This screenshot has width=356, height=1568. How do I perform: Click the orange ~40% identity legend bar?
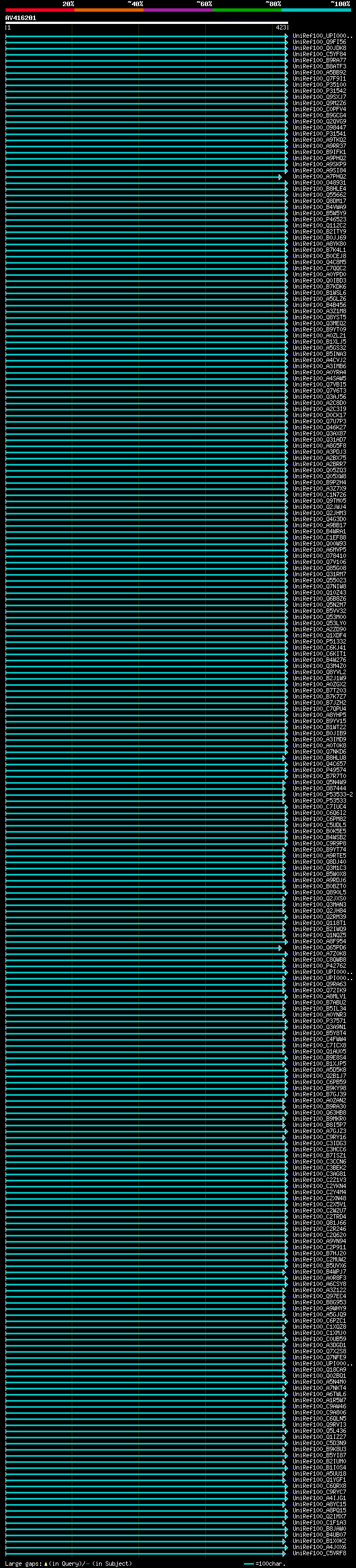pos(109,10)
